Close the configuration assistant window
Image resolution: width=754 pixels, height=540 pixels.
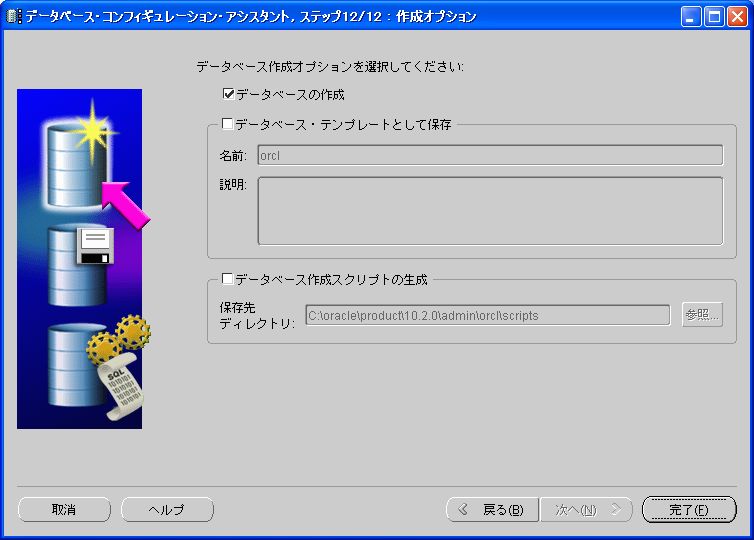tap(737, 17)
